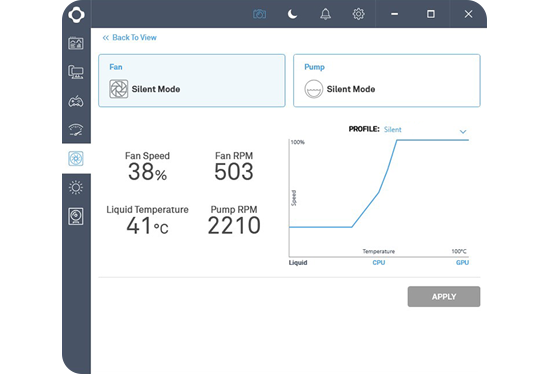Image resolution: width=549 pixels, height=374 pixels.
Task: Open notifications bell icon
Action: click(326, 14)
